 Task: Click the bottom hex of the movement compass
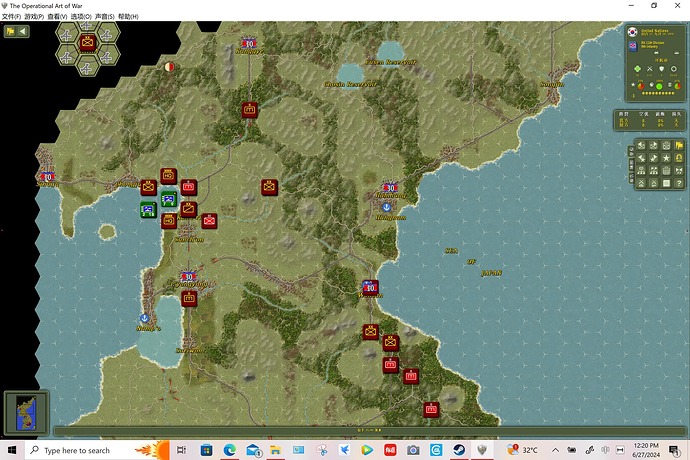87,67
